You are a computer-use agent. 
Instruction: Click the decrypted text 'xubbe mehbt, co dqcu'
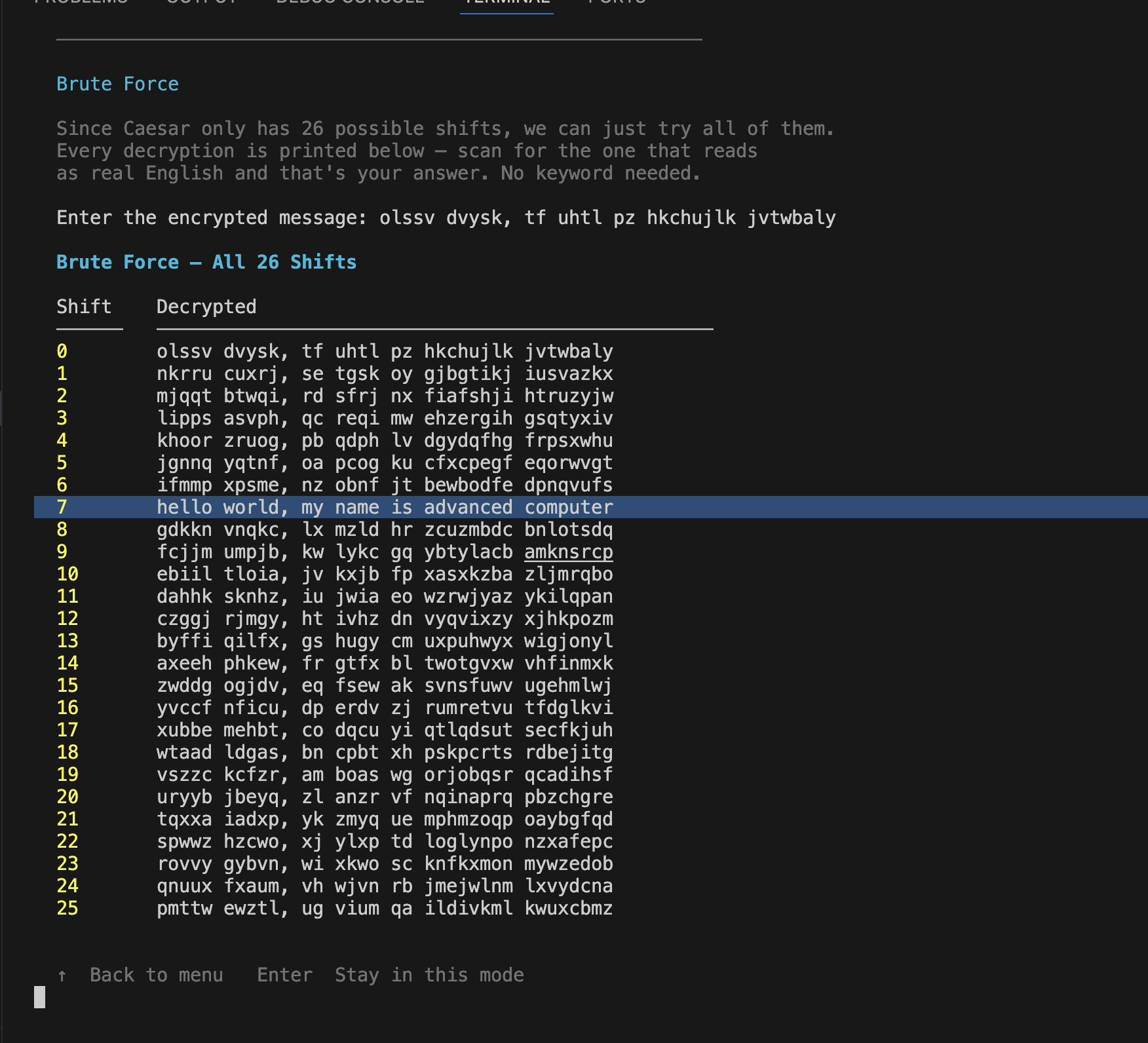[x=268, y=730]
